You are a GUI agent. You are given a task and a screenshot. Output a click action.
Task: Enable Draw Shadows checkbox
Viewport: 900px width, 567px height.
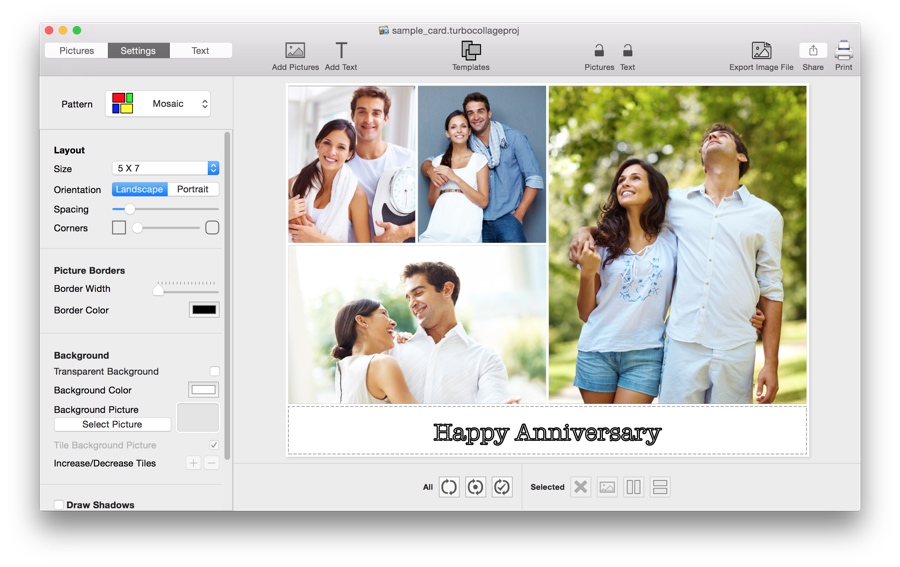click(59, 505)
